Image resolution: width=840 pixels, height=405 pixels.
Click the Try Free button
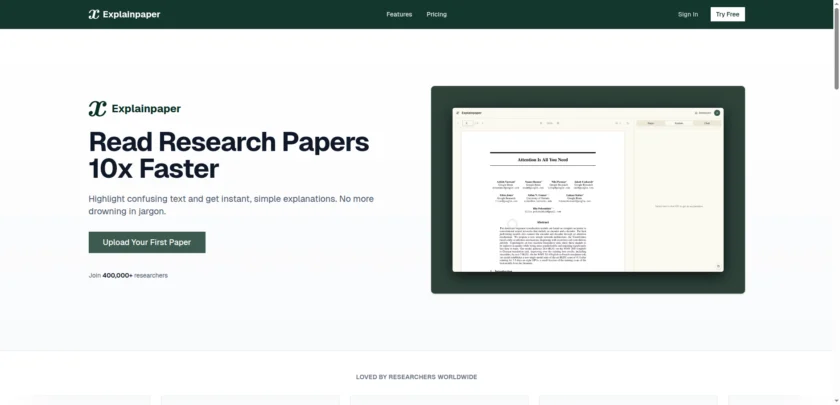pyautogui.click(x=728, y=14)
